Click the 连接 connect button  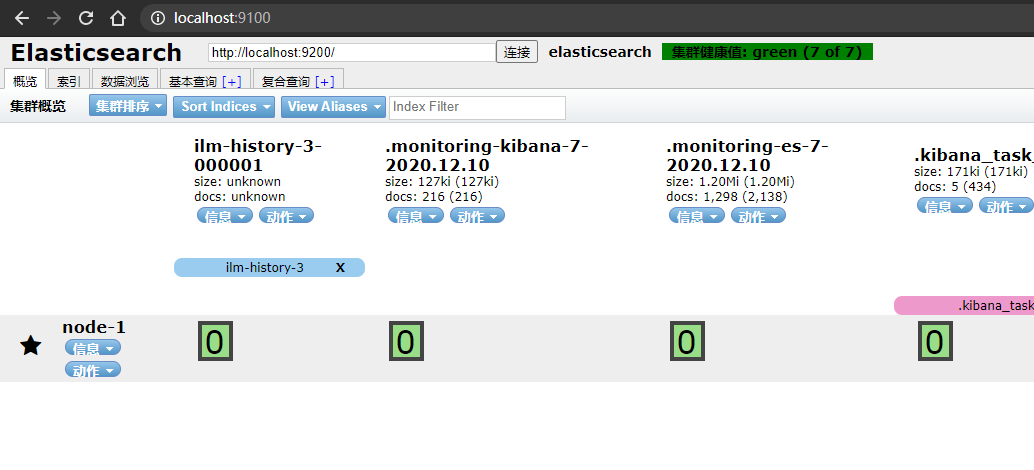tap(517, 52)
